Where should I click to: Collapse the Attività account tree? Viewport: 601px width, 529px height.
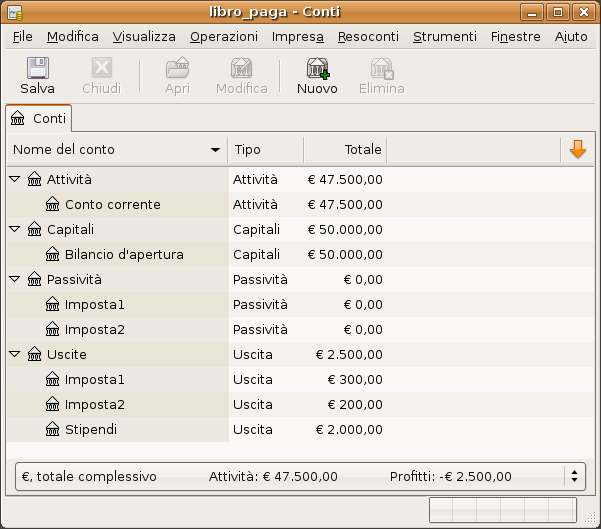(15, 180)
